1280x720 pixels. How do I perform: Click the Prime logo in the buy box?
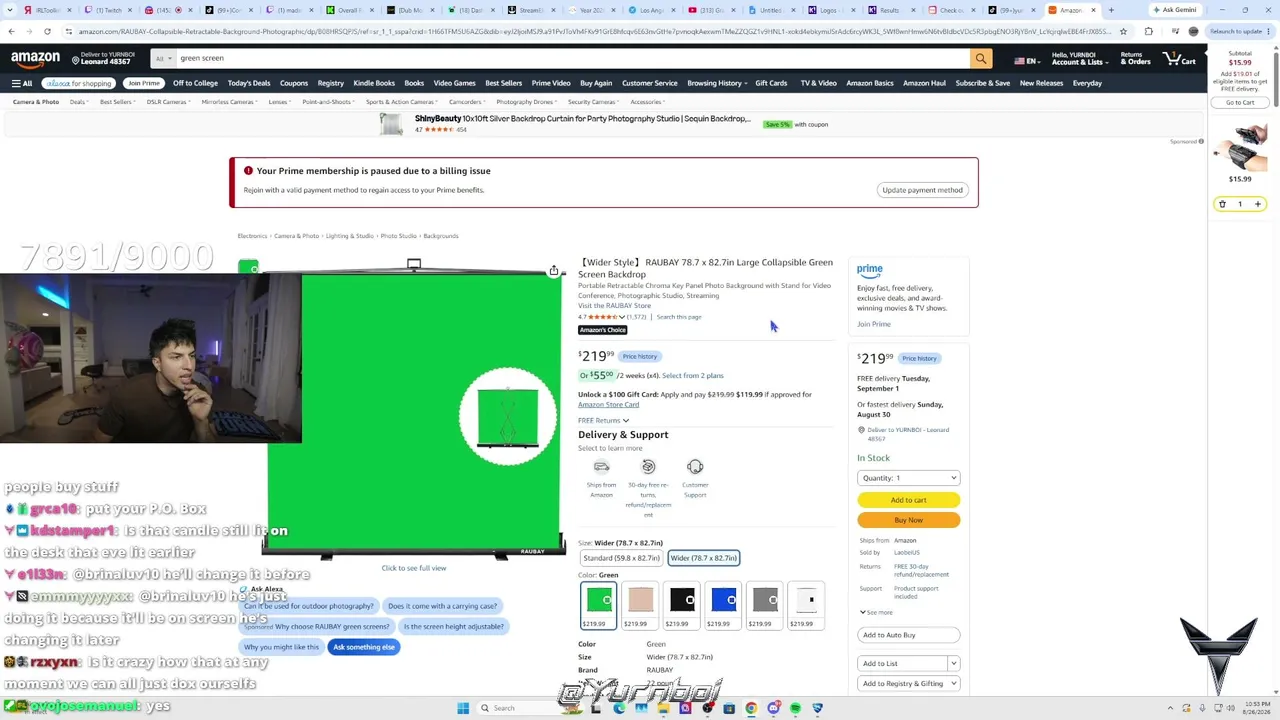870,270
